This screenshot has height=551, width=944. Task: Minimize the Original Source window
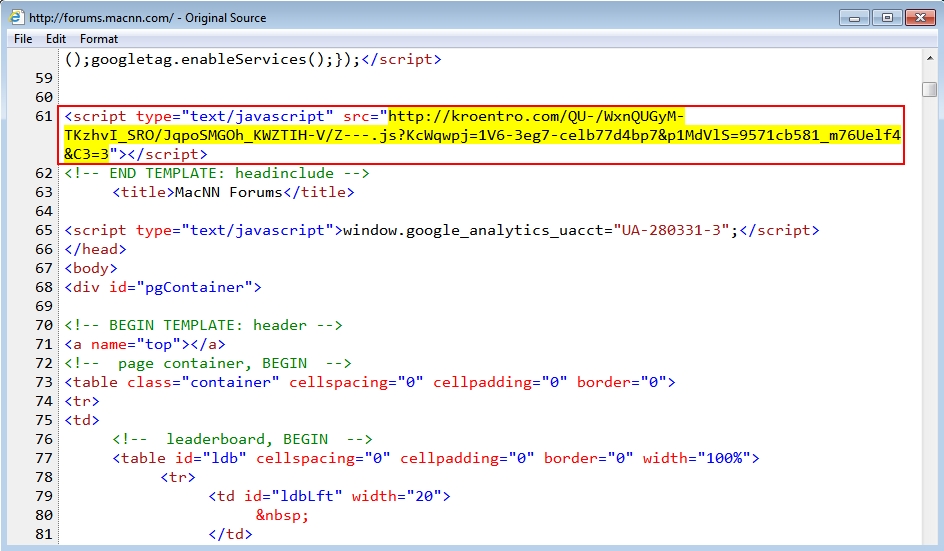click(x=853, y=17)
